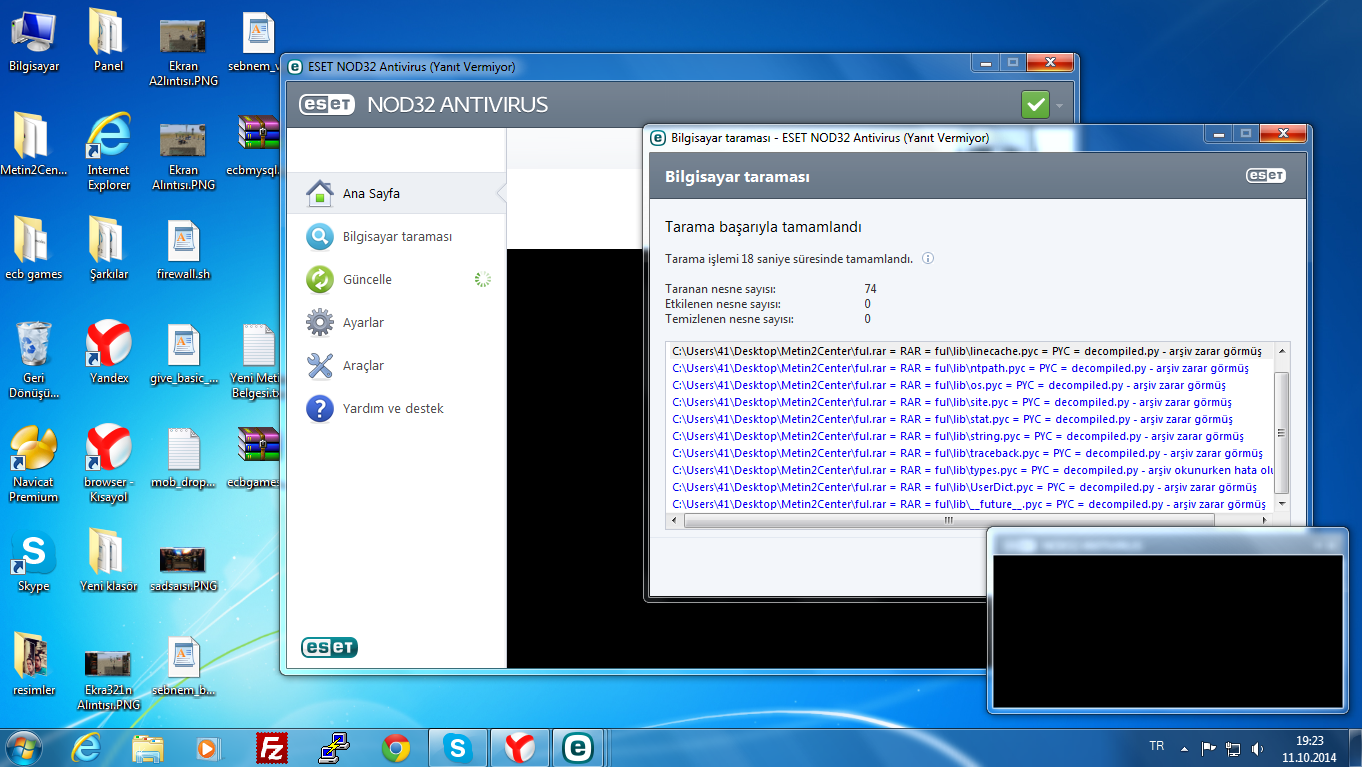This screenshot has width=1362, height=767.
Task: Switch to ESET from the taskbar
Action: (580, 747)
